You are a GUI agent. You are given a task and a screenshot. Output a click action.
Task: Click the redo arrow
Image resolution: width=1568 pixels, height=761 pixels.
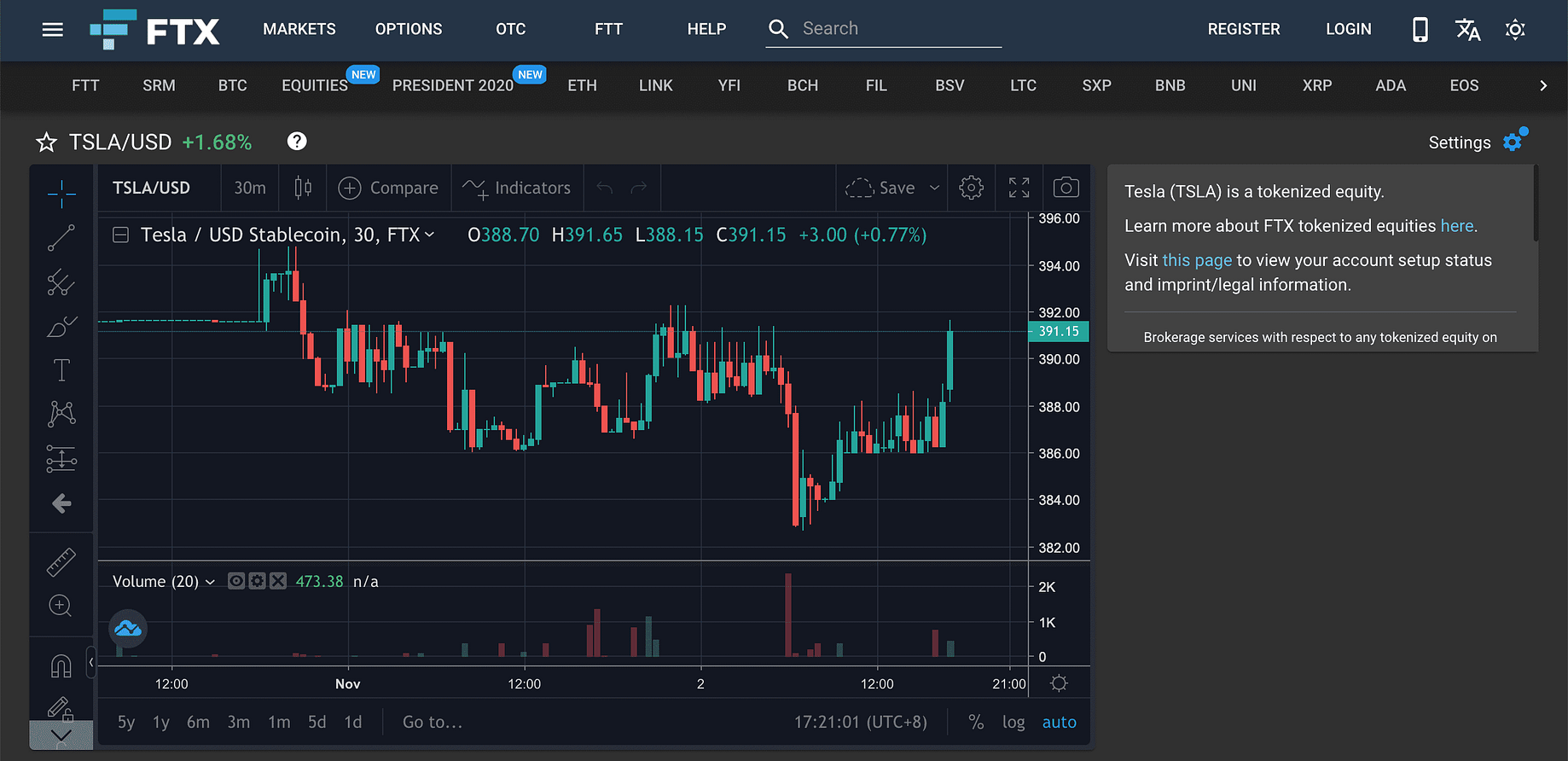point(639,188)
